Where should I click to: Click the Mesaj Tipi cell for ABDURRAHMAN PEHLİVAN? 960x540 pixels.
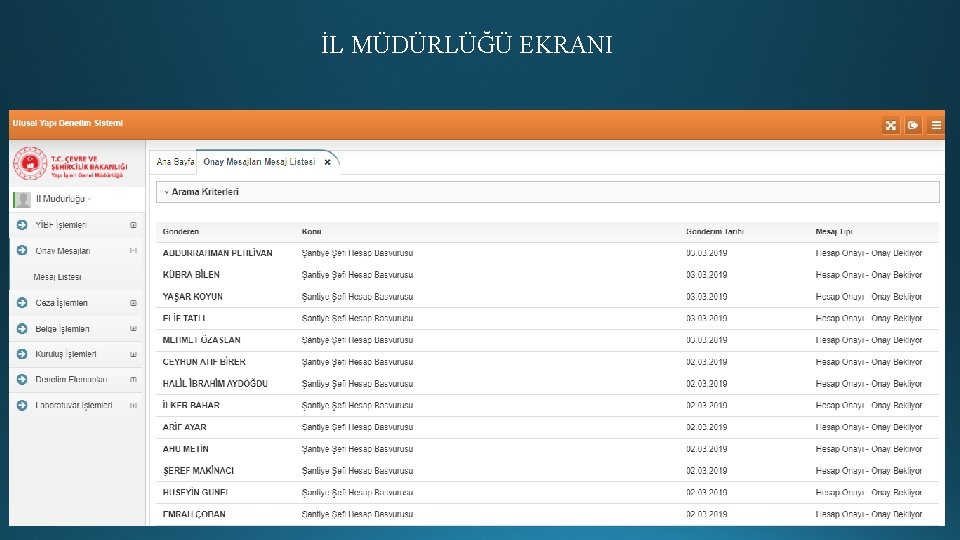pos(868,253)
